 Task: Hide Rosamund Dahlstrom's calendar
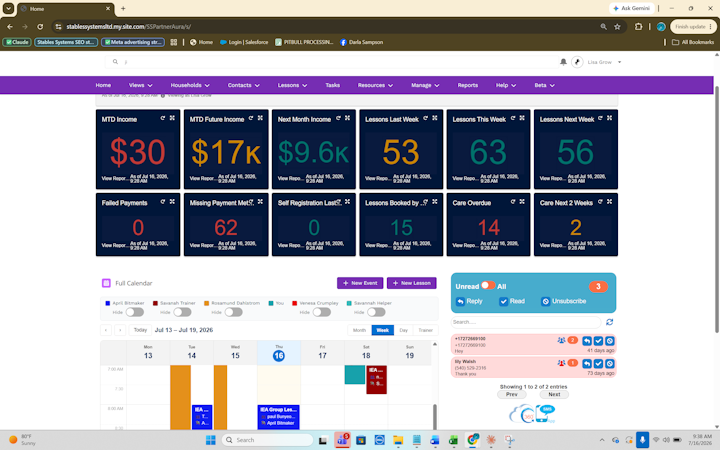pos(233,312)
